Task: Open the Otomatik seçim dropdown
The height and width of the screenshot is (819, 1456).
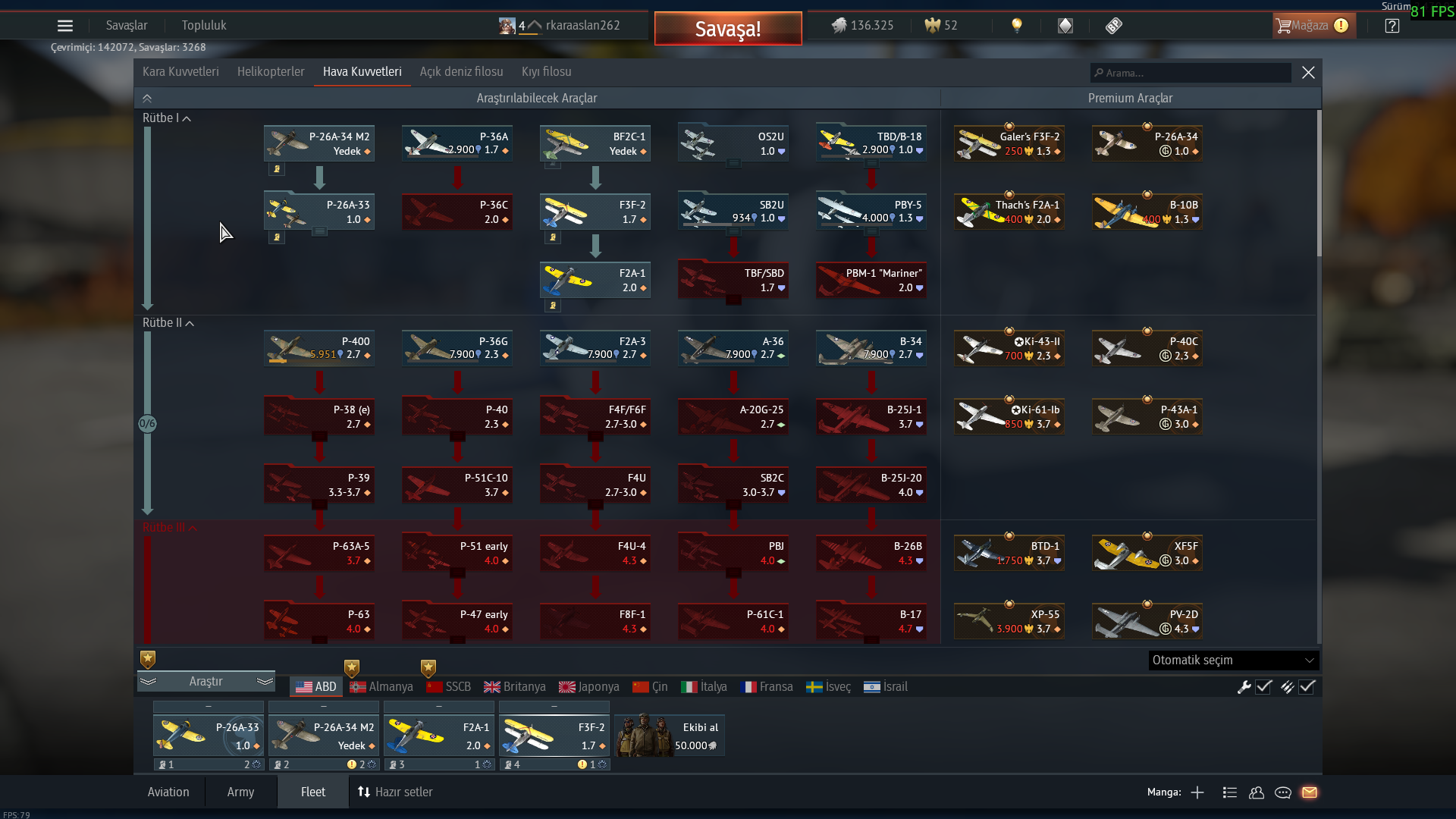Action: pyautogui.click(x=1234, y=661)
